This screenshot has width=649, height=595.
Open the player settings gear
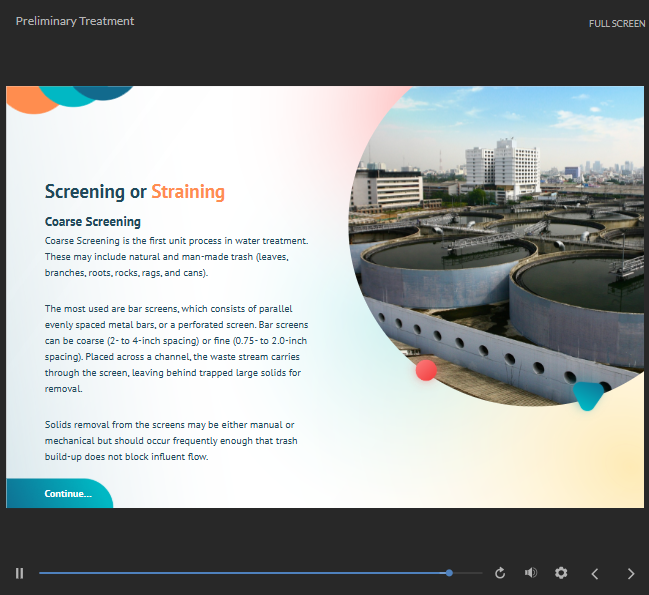point(561,573)
